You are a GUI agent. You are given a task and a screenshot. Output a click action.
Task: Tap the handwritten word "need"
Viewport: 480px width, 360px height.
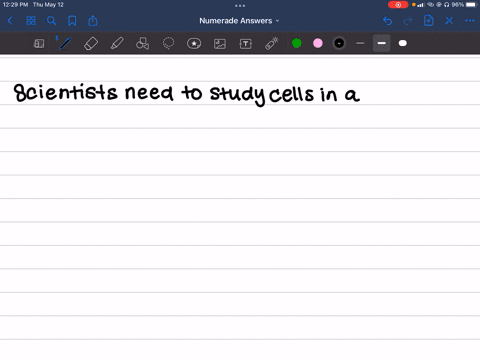[x=149, y=92]
